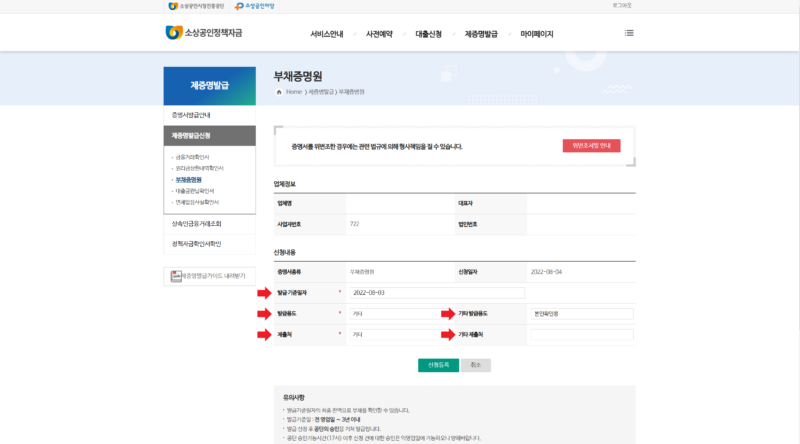Open the 사전예약 menu
800x444 pixels.
(379, 34)
